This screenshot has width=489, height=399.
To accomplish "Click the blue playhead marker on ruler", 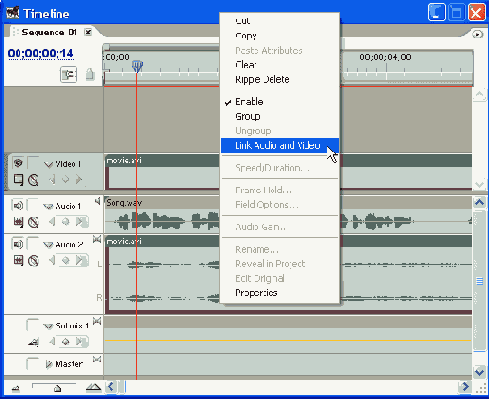I will point(137,66).
